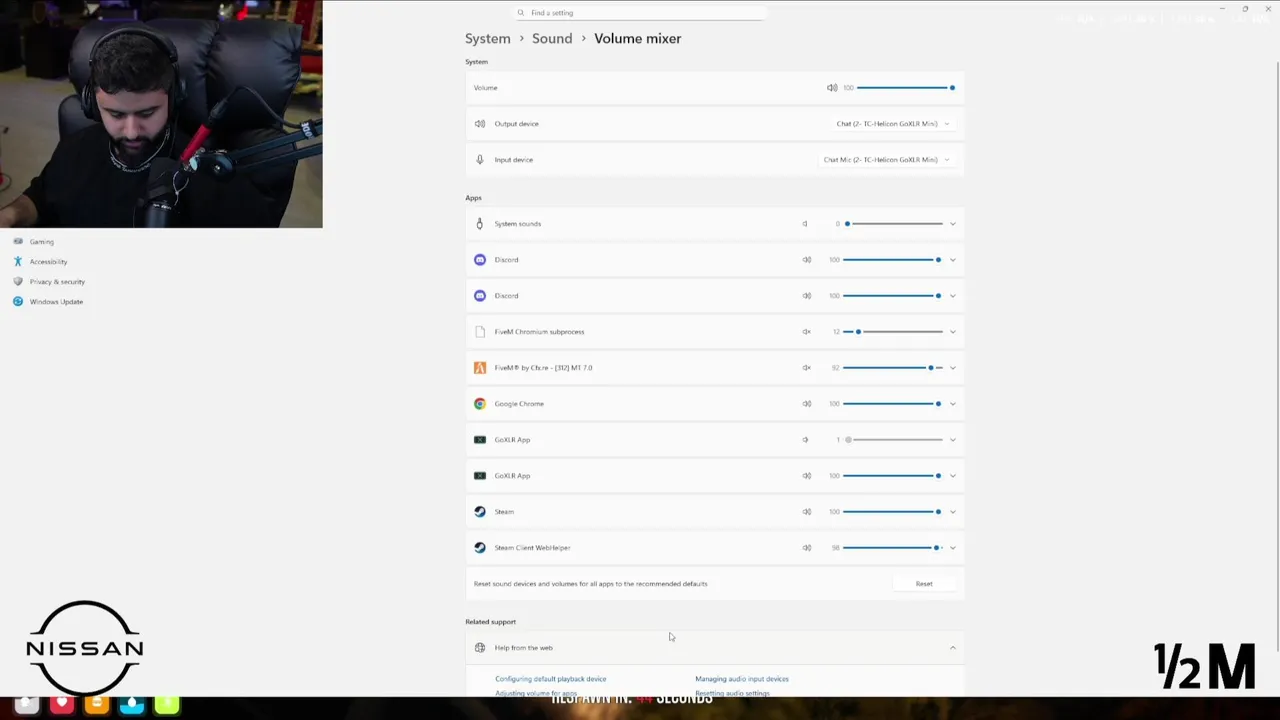
Task: Expand the System sounds row
Action: click(952, 224)
